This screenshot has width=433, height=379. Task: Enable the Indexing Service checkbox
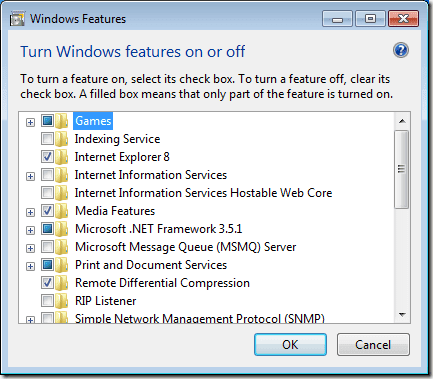(47, 139)
